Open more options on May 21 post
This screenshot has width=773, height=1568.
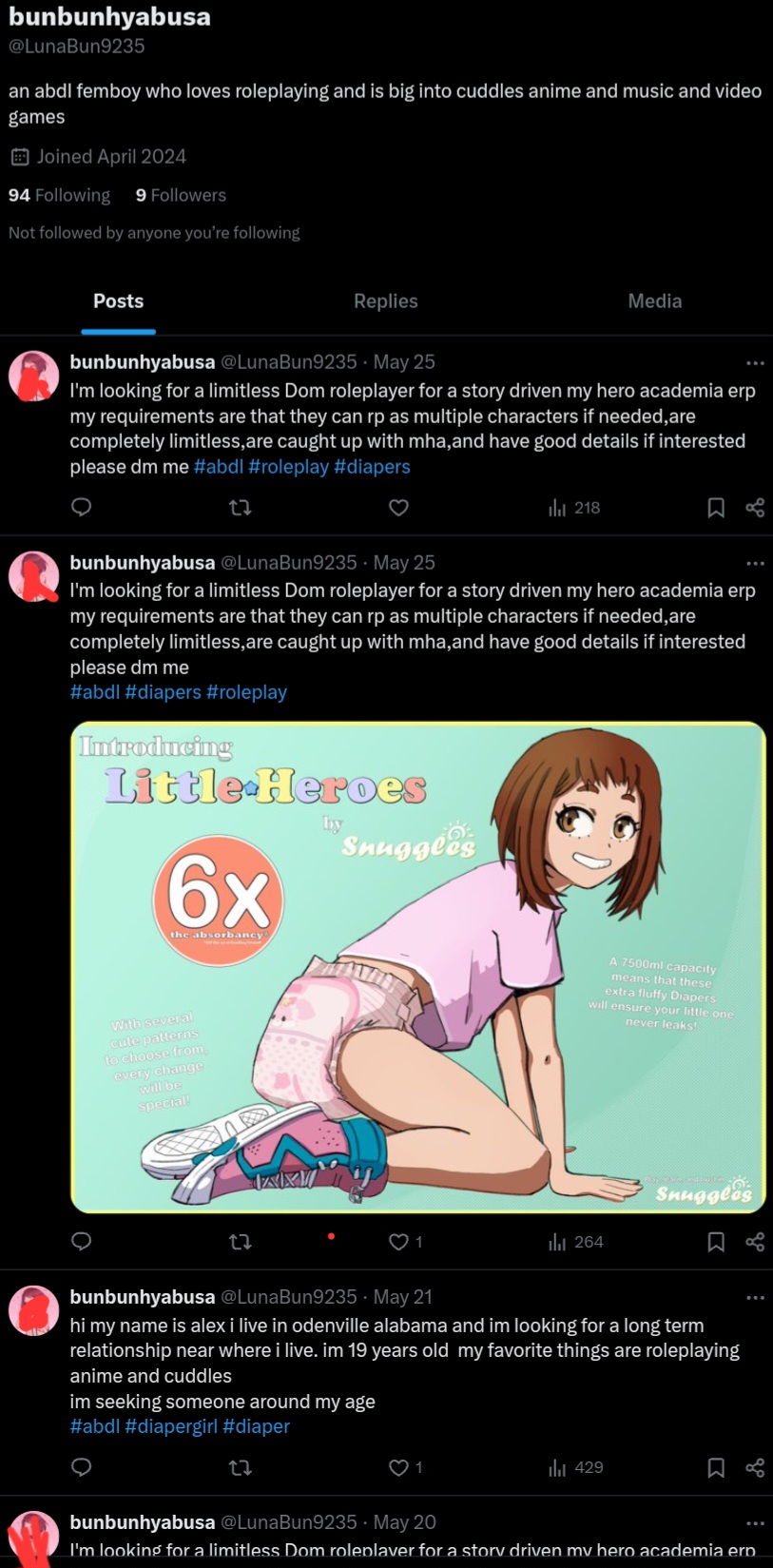[755, 1298]
